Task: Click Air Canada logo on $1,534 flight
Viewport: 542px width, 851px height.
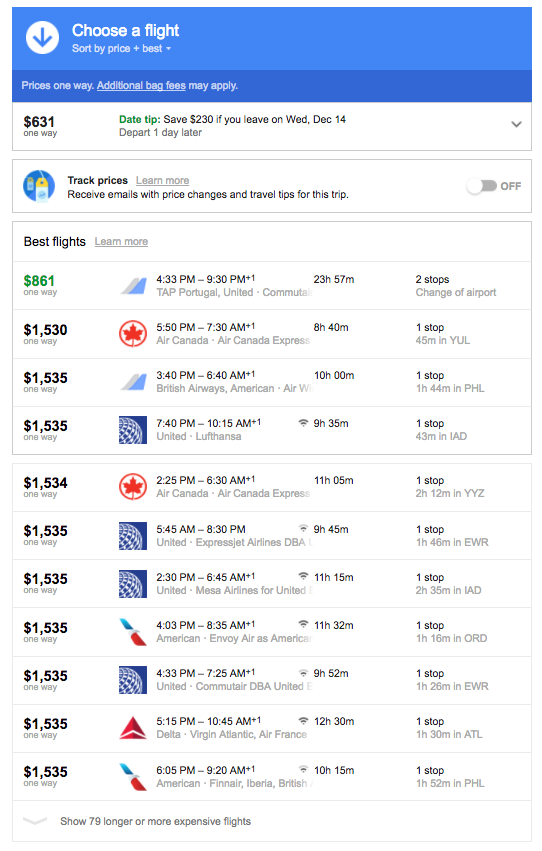Action: pyautogui.click(x=133, y=487)
